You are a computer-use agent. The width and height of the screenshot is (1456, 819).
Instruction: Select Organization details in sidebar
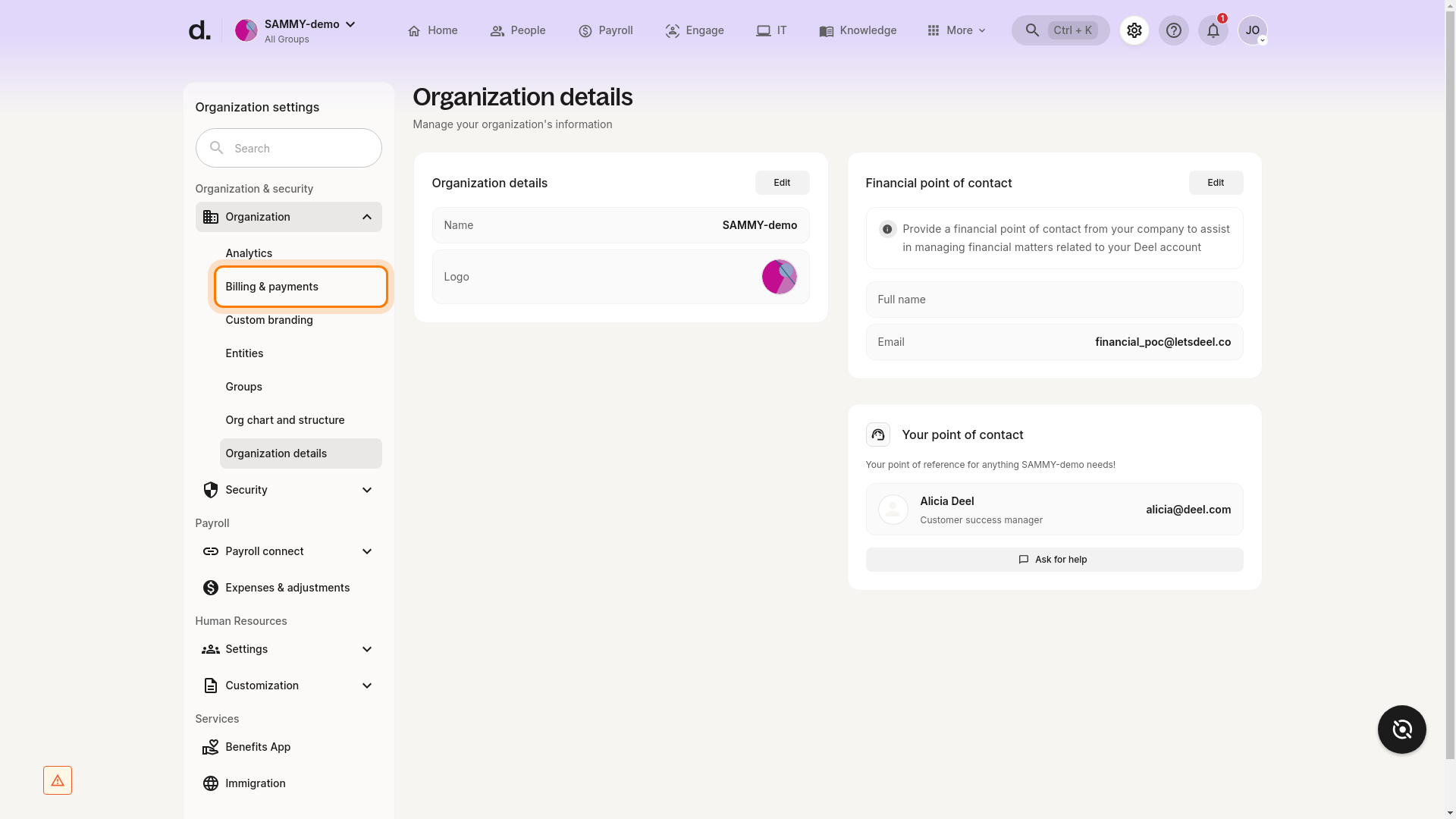coord(300,453)
